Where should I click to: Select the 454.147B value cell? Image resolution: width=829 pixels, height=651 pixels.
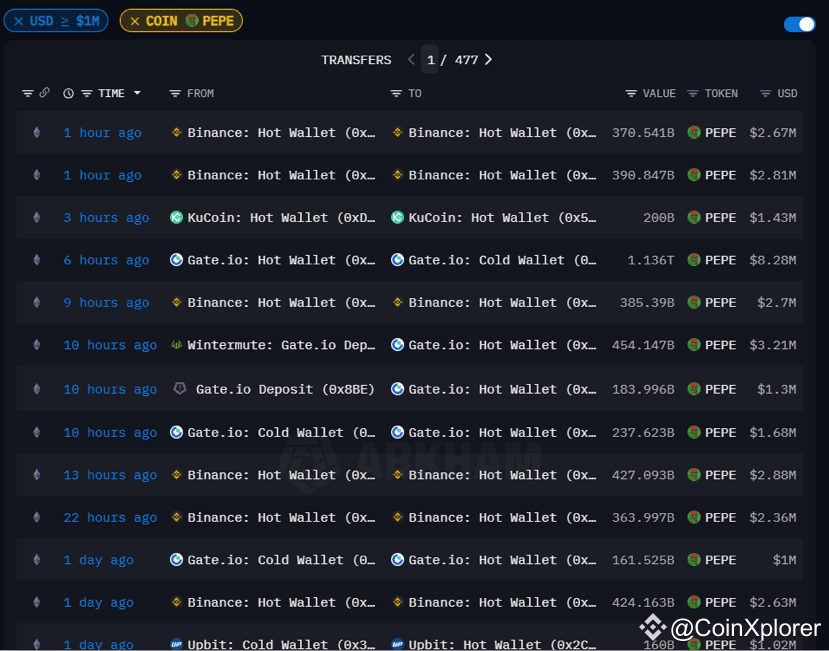tap(643, 345)
